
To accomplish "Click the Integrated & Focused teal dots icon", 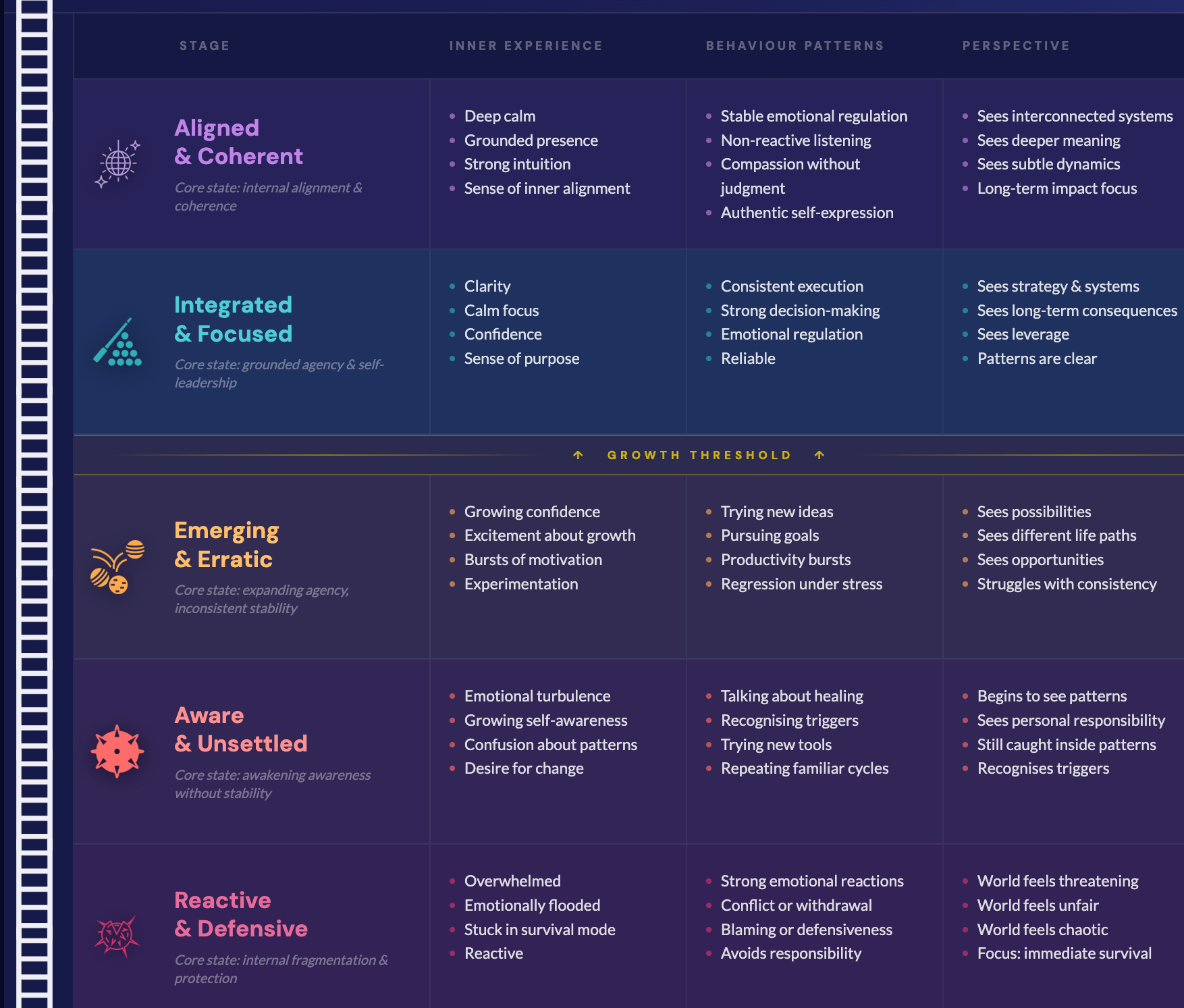I will point(117,342).
